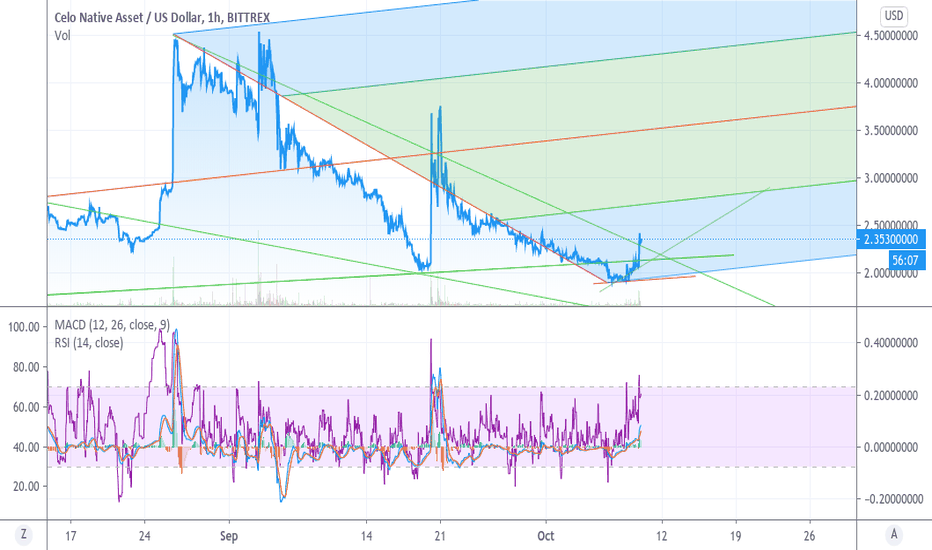932x550 pixels.
Task: Click the 4.00000000 price axis label
Action: pos(891,83)
